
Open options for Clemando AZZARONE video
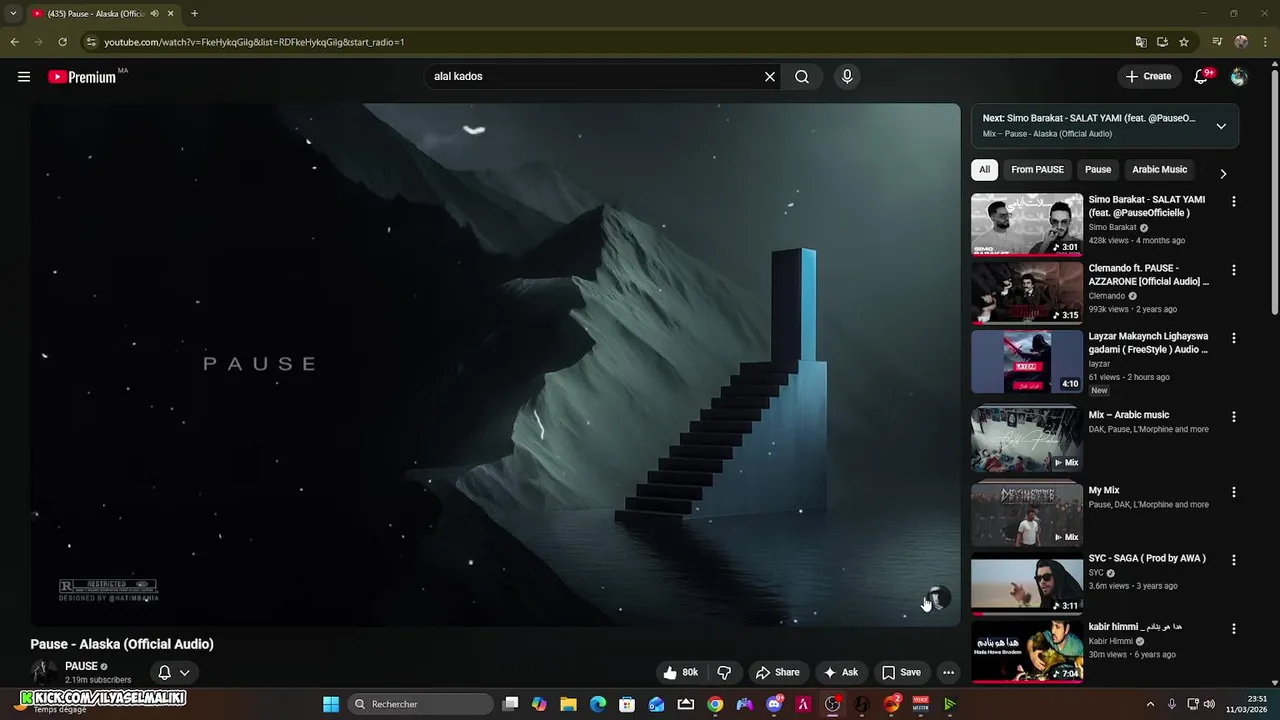pos(1234,270)
